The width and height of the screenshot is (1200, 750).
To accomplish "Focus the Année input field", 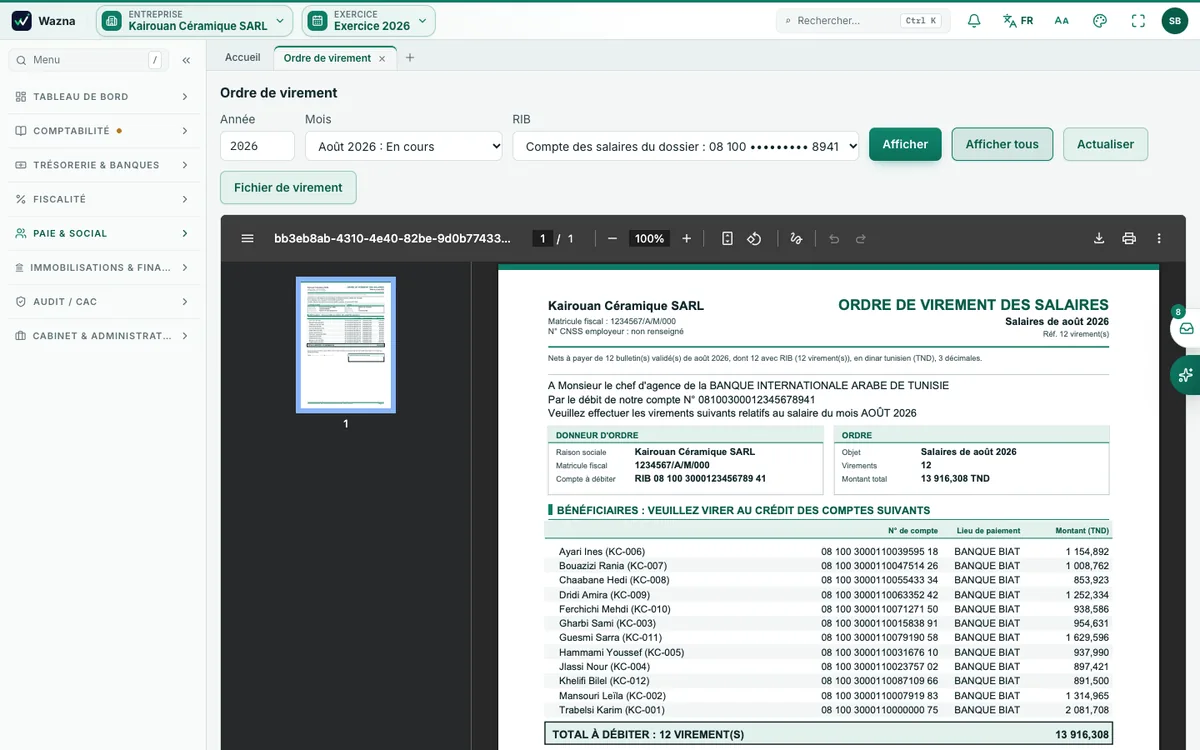I will 257,146.
